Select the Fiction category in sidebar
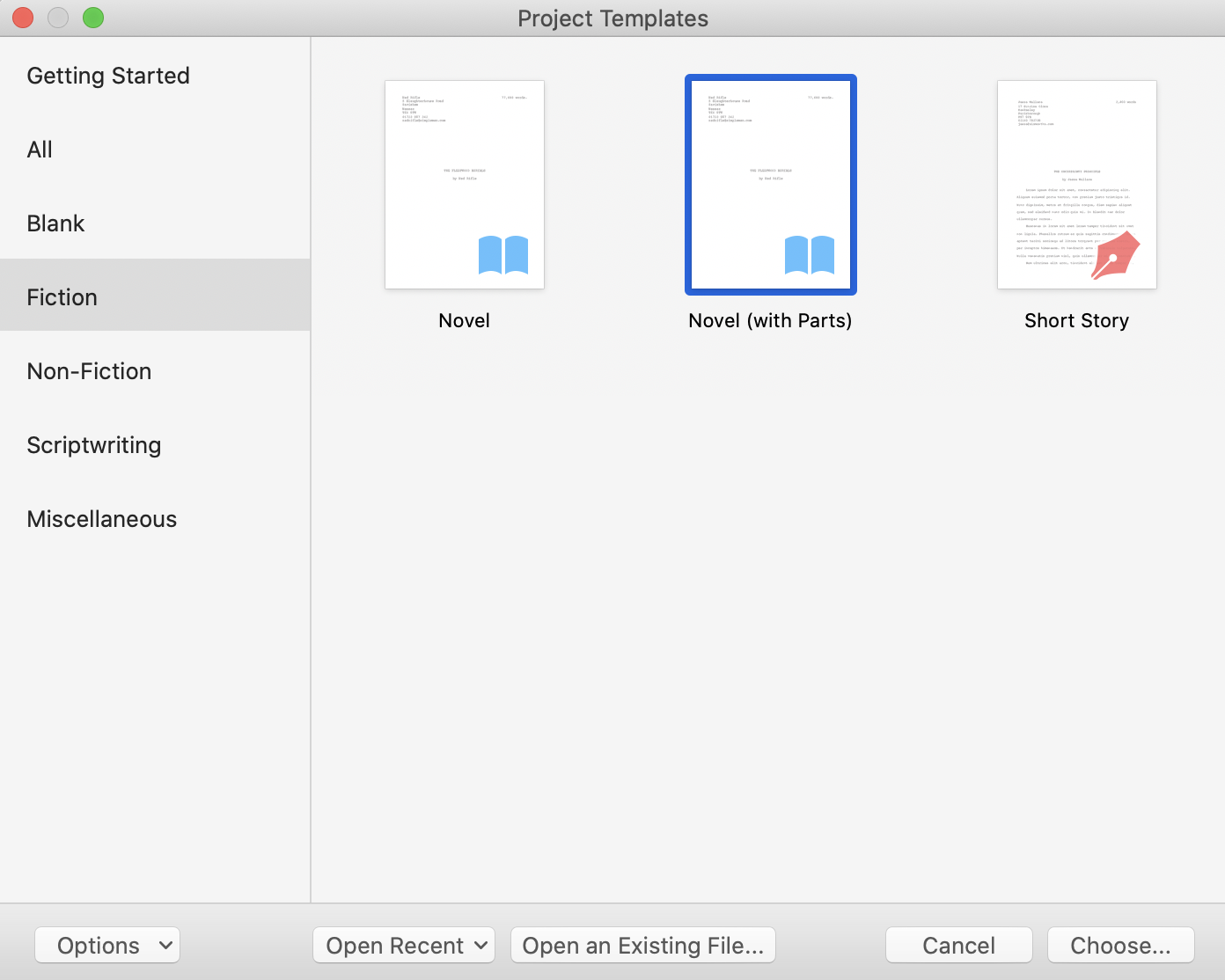The width and height of the screenshot is (1225, 980). coord(62,297)
